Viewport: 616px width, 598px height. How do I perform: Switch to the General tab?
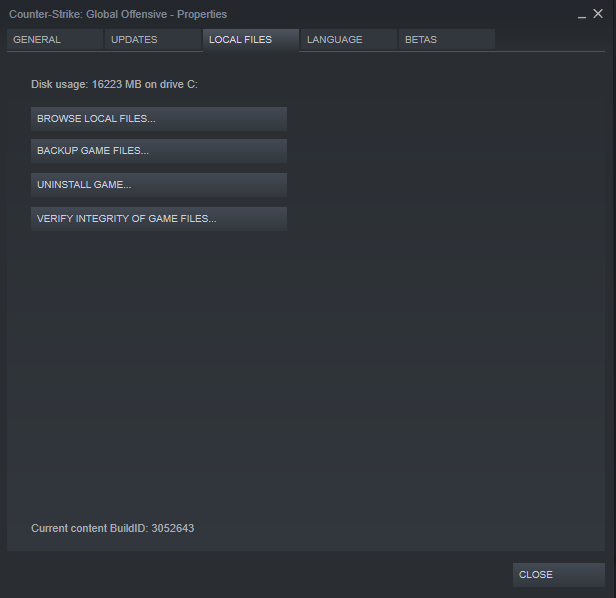55,39
